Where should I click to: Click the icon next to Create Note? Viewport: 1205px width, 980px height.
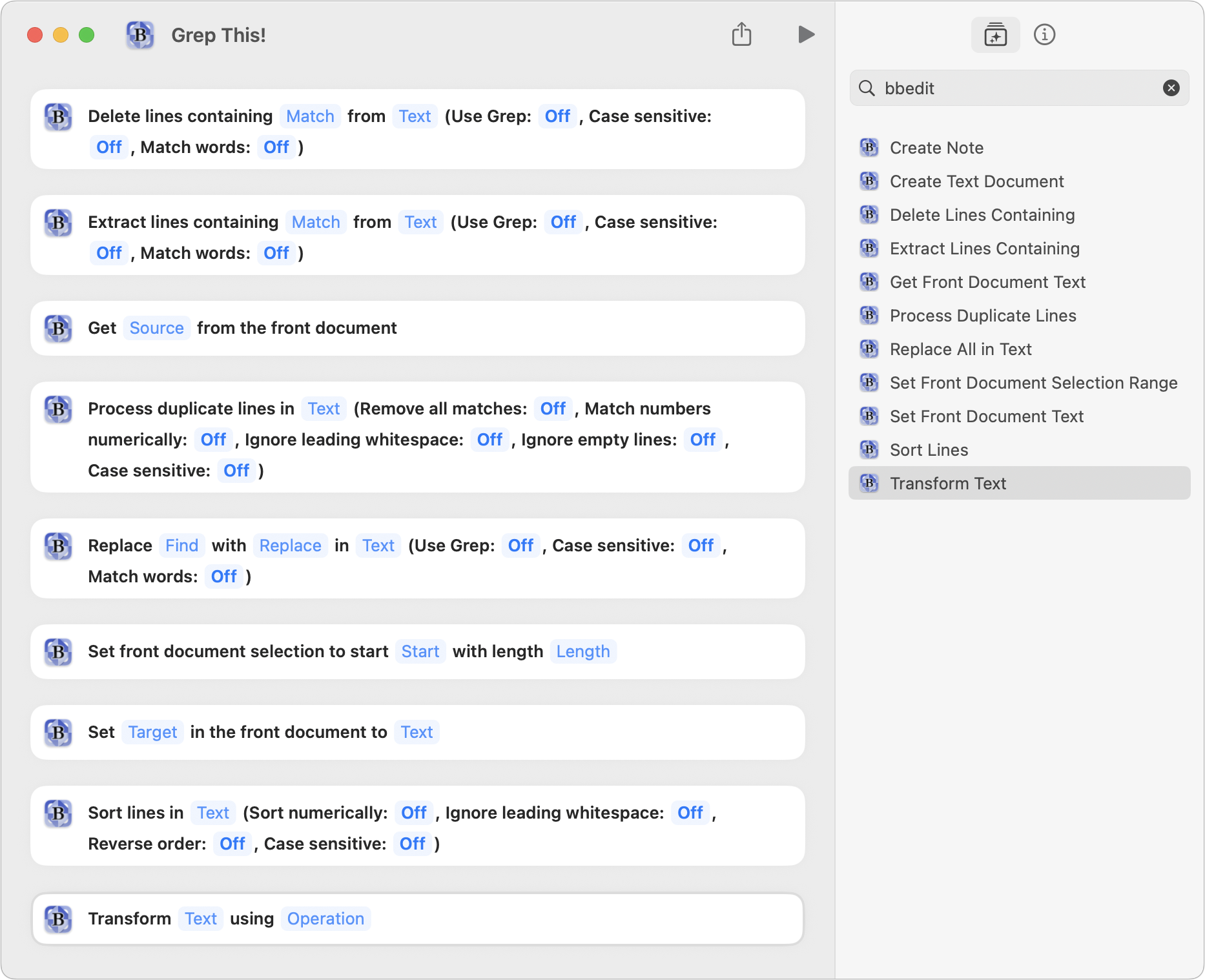[x=869, y=148]
